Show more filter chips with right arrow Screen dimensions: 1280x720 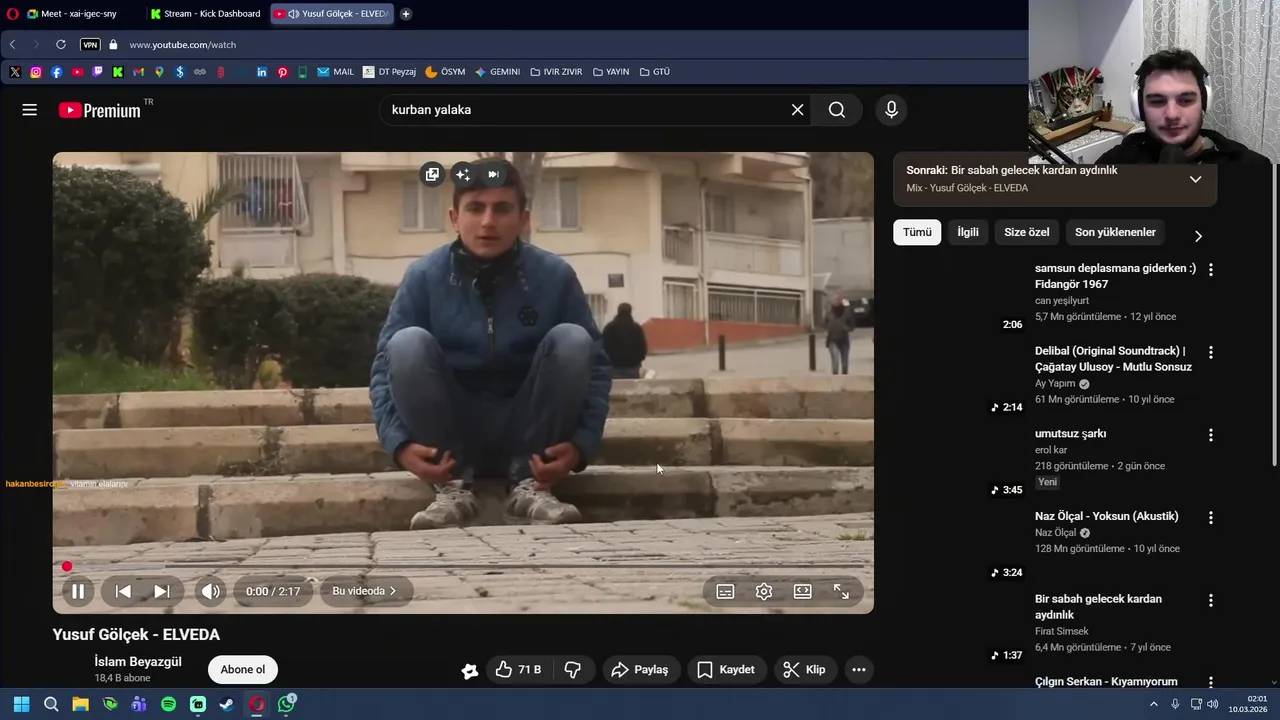point(1198,236)
